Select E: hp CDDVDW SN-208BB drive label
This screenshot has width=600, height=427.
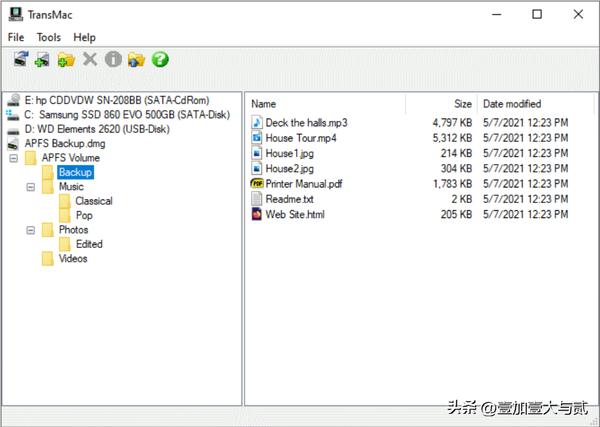117,100
